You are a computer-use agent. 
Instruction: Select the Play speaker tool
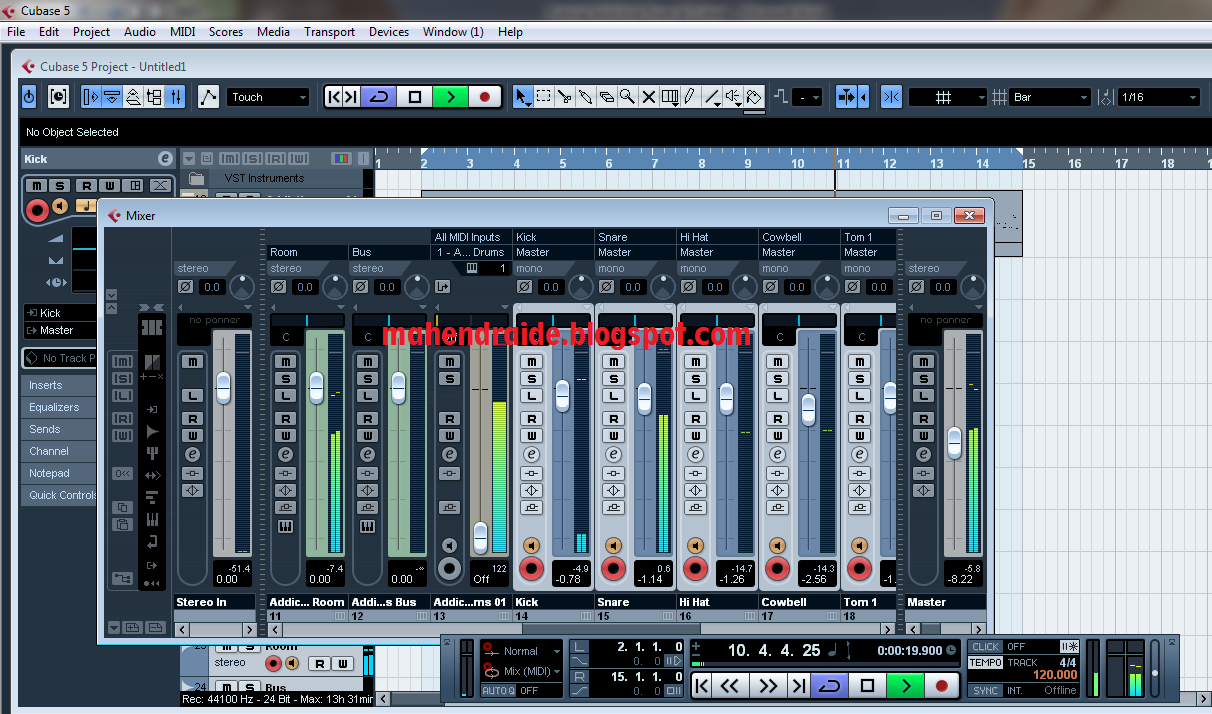click(733, 97)
